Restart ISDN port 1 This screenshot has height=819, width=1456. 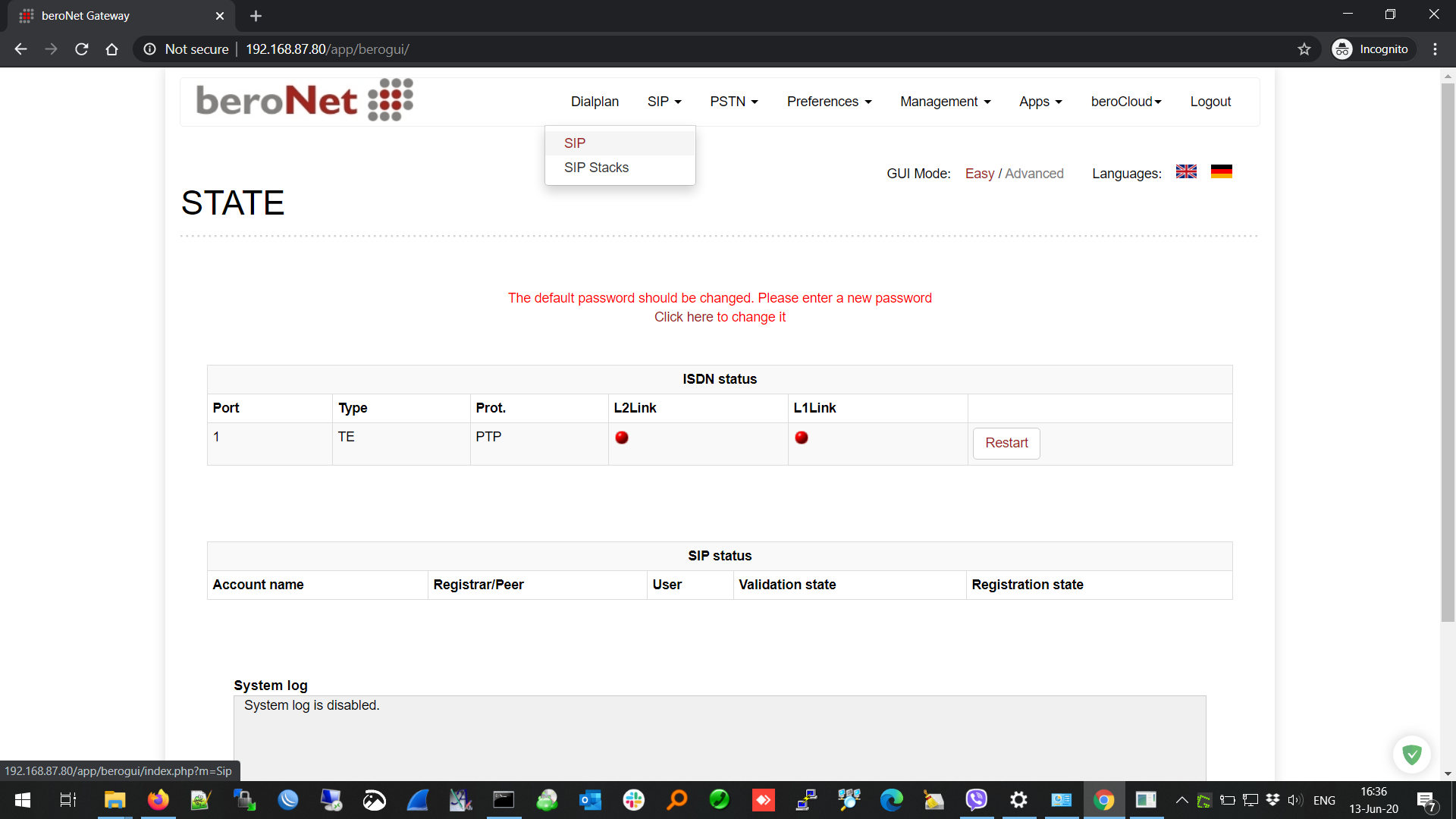(1006, 443)
